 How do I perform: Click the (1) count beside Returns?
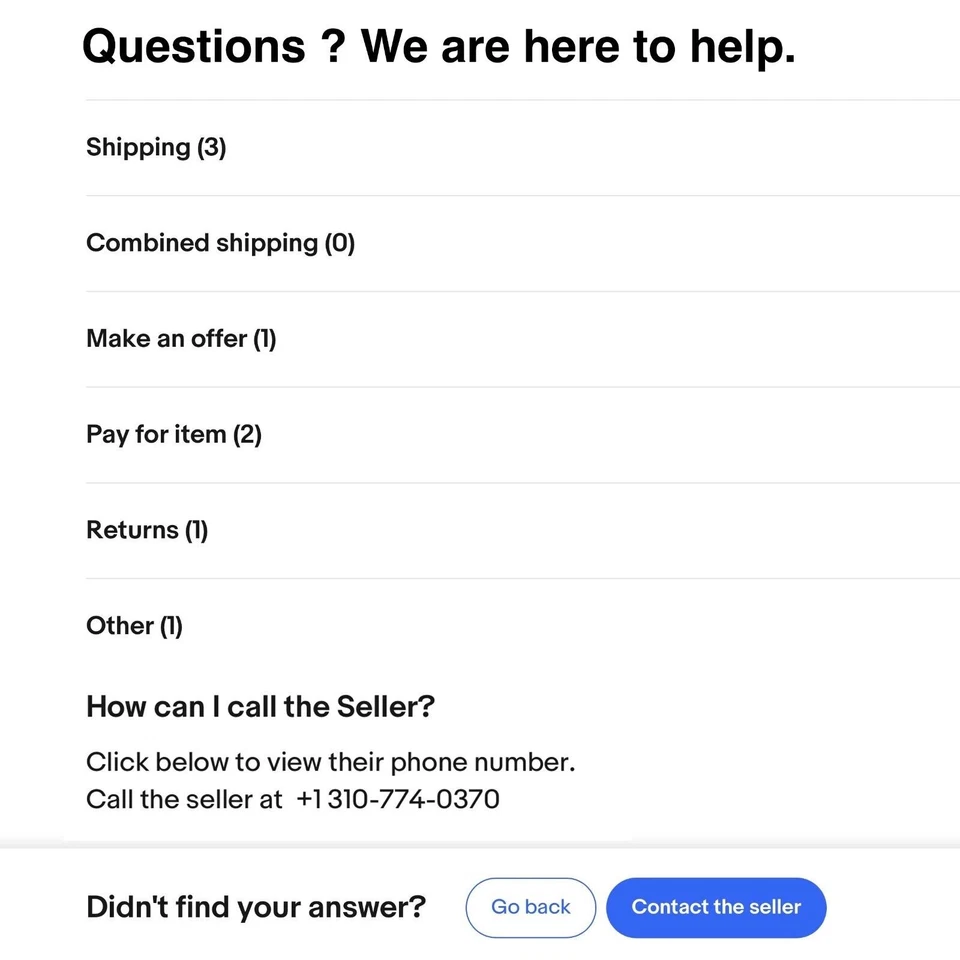[196, 530]
